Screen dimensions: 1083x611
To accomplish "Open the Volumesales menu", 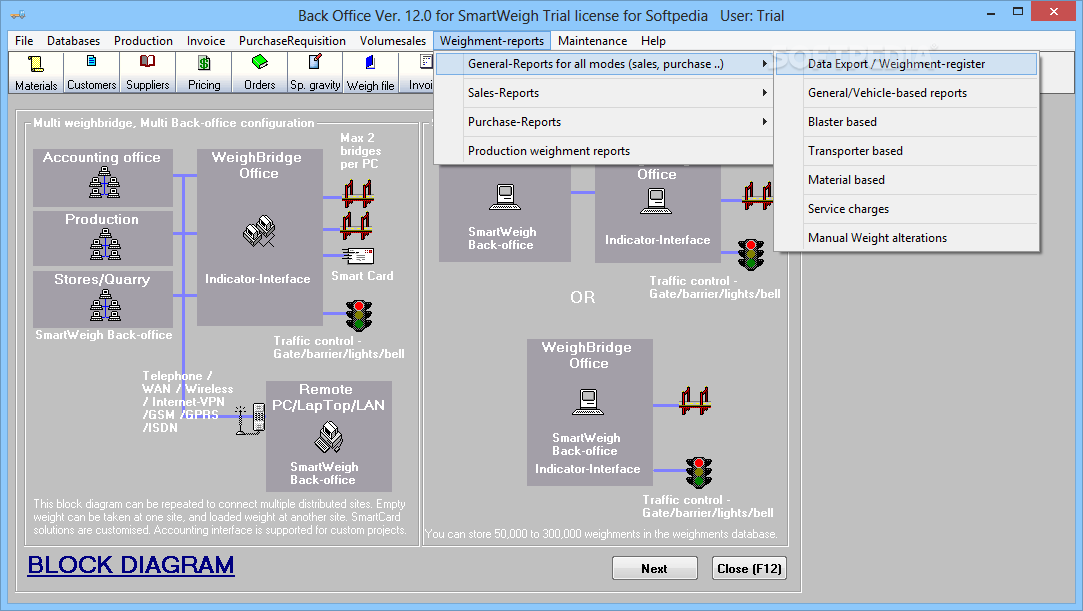I will [x=393, y=41].
